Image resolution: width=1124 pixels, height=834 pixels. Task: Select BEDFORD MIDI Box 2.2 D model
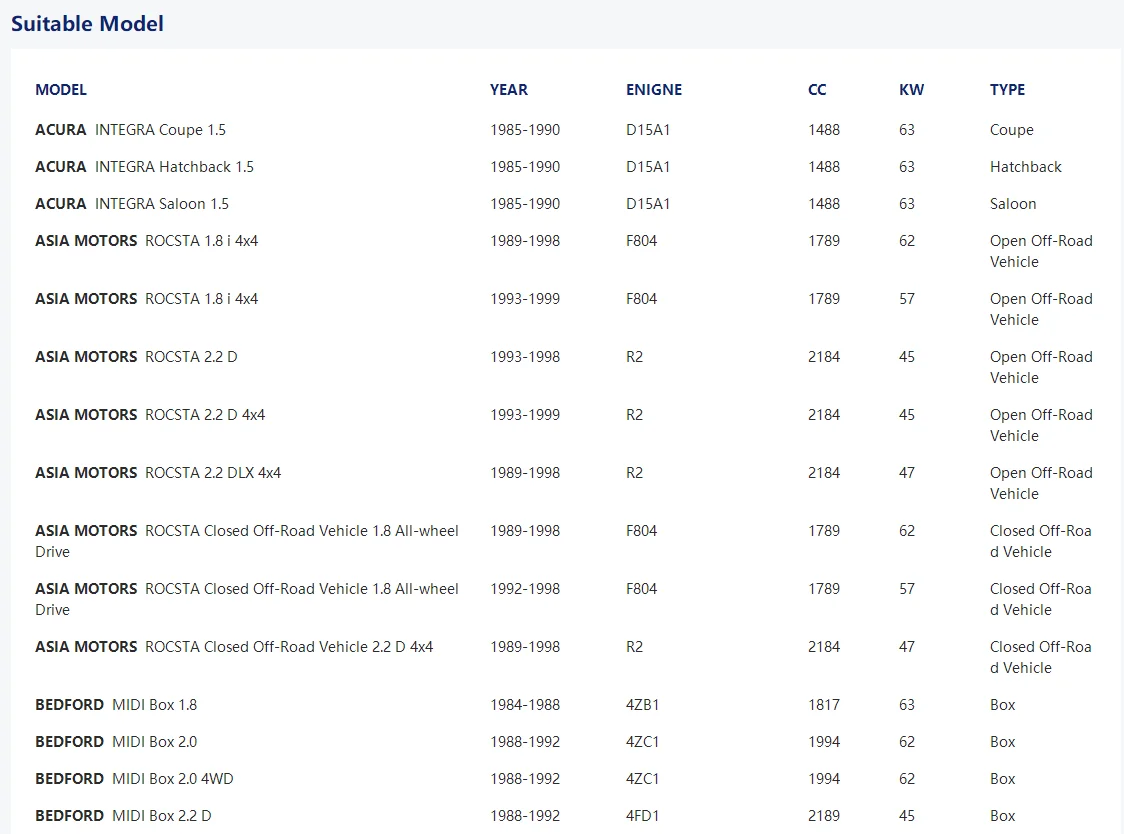coord(123,815)
